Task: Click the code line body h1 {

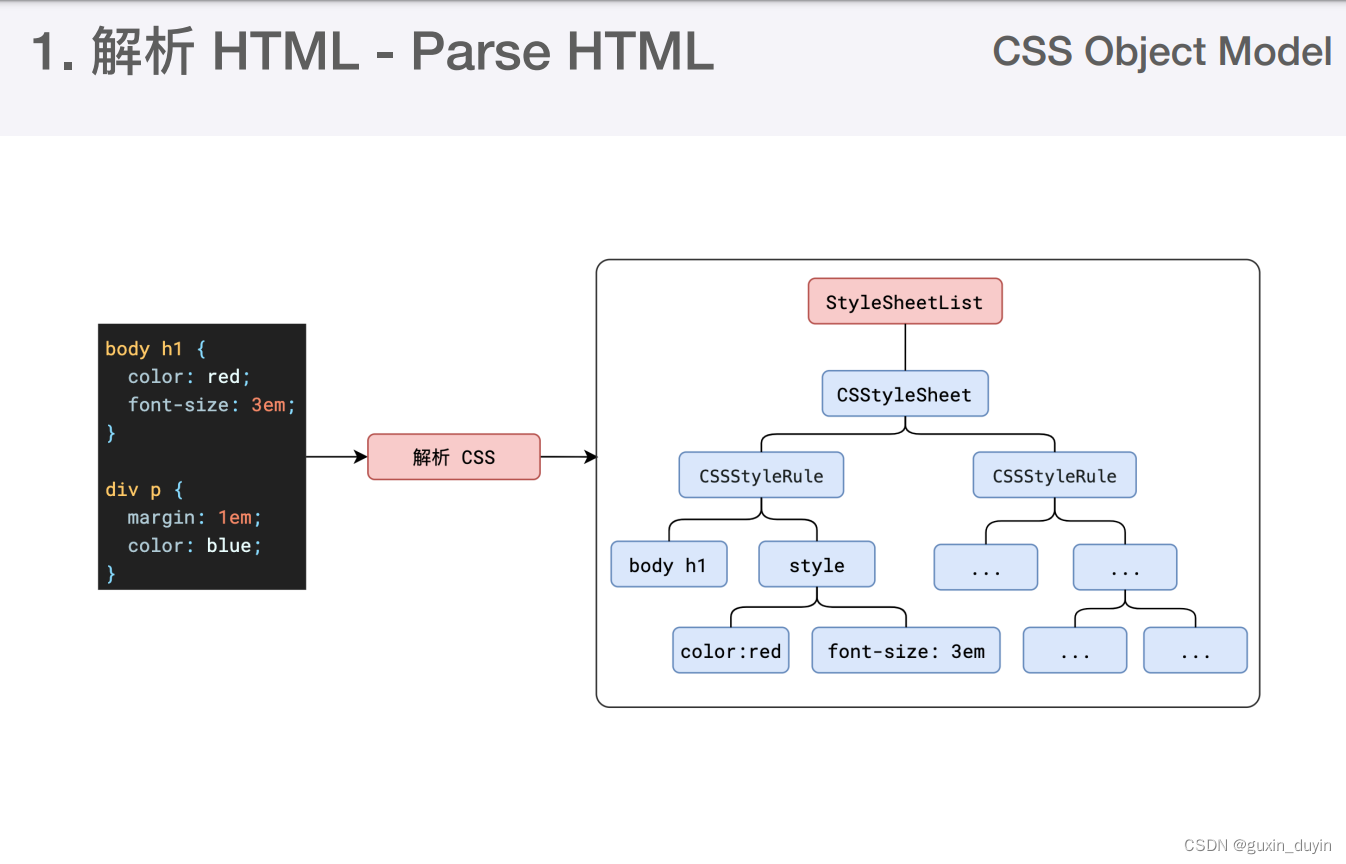Action: tap(155, 349)
